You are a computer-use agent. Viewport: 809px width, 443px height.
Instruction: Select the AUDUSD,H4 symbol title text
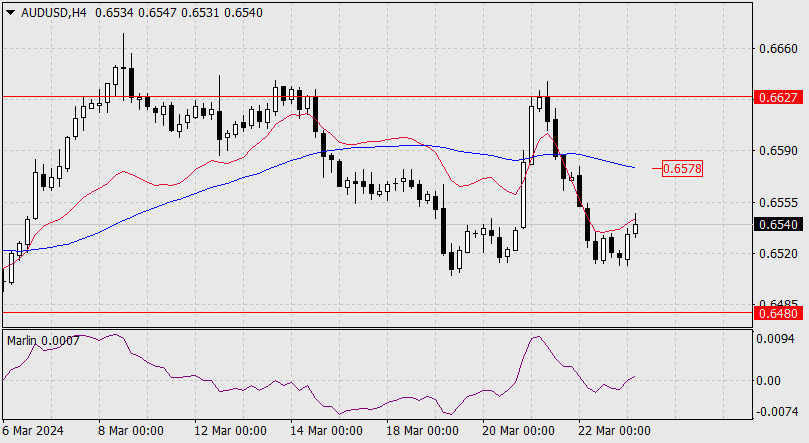54,13
